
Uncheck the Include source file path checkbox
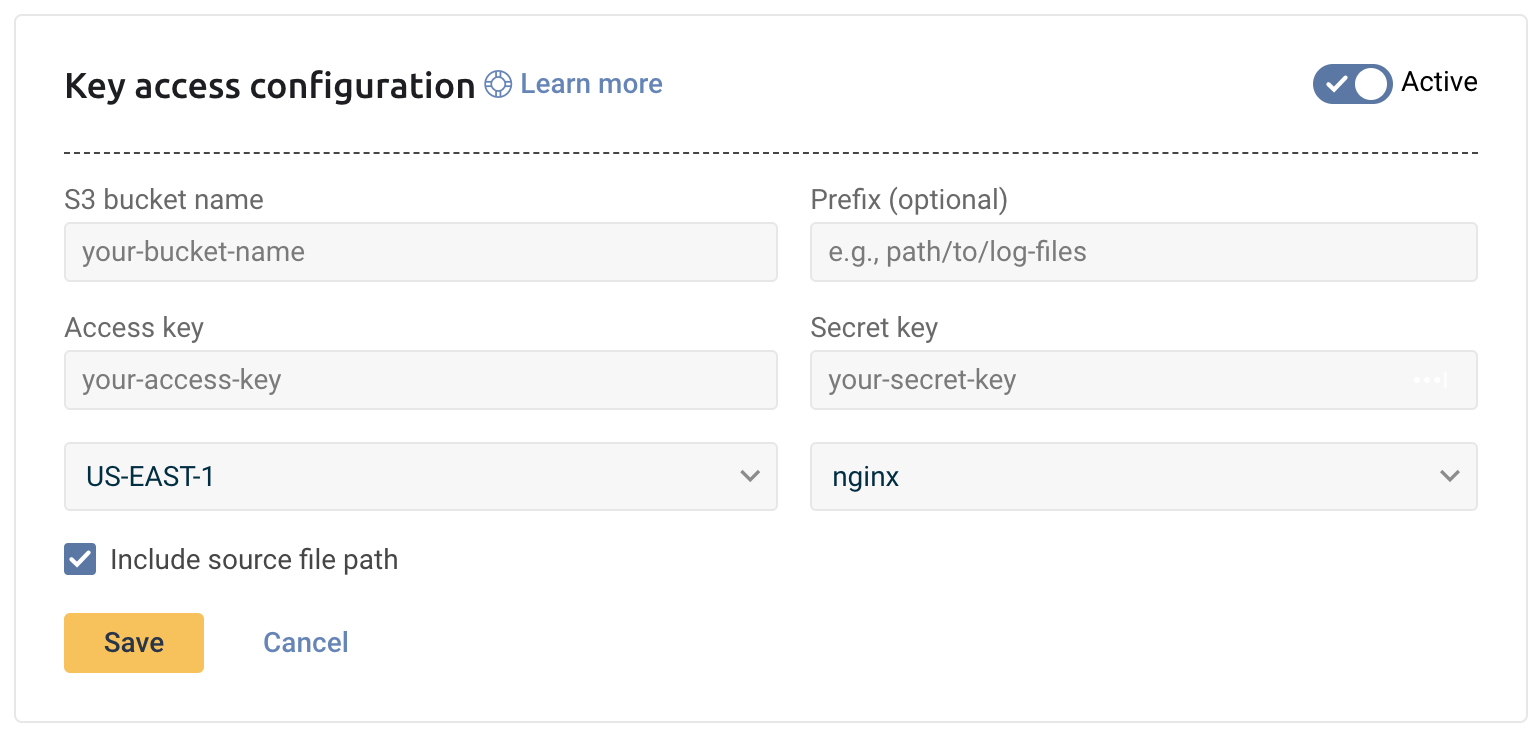[80, 559]
